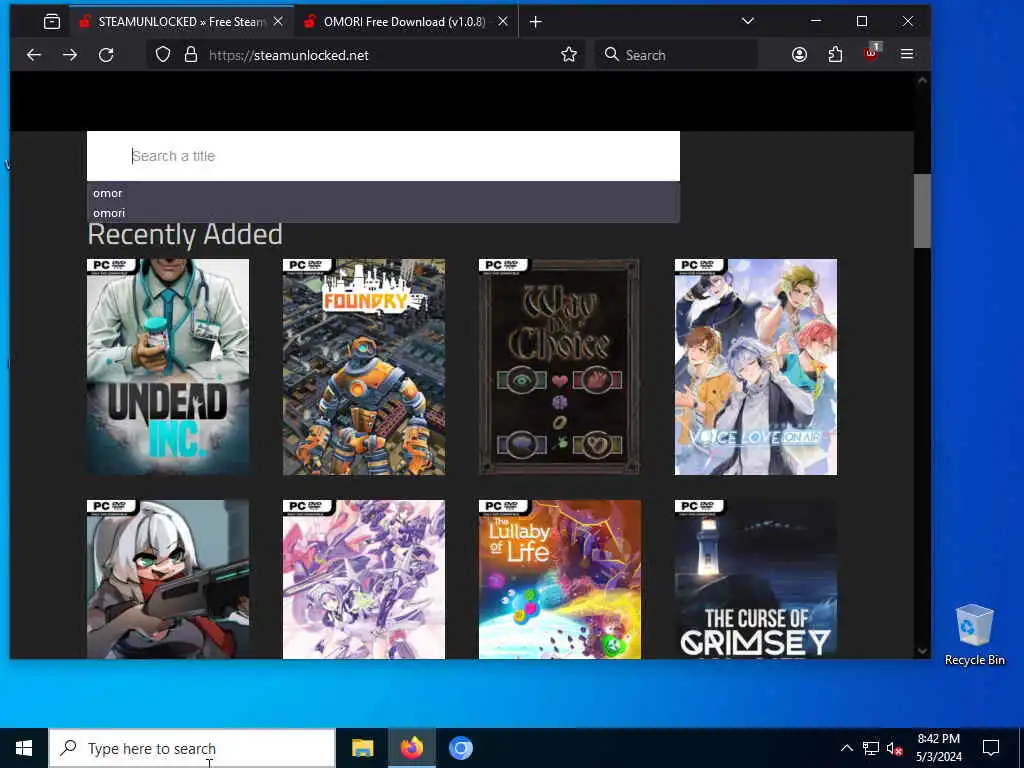The image size is (1024, 768).
Task: Click the page vertical scrollbar thumb
Action: pos(922,211)
